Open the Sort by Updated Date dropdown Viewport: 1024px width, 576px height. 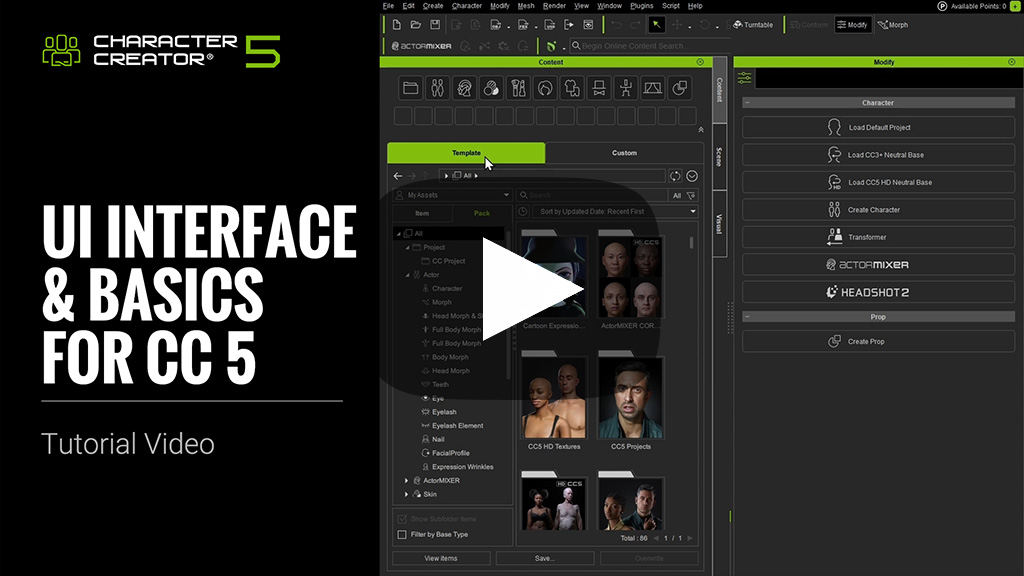tap(615, 212)
